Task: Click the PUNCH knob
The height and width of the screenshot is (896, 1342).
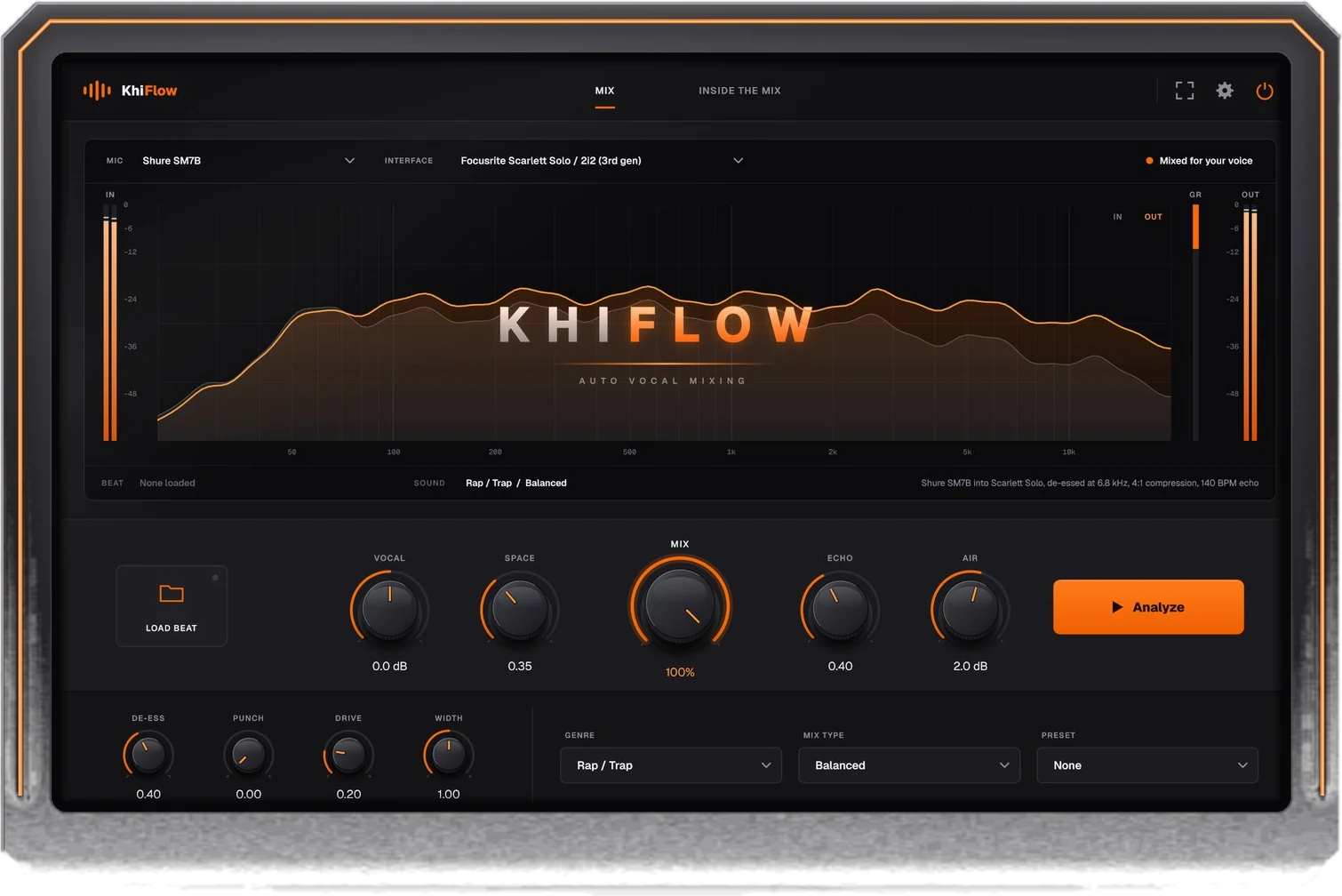Action: (x=248, y=755)
